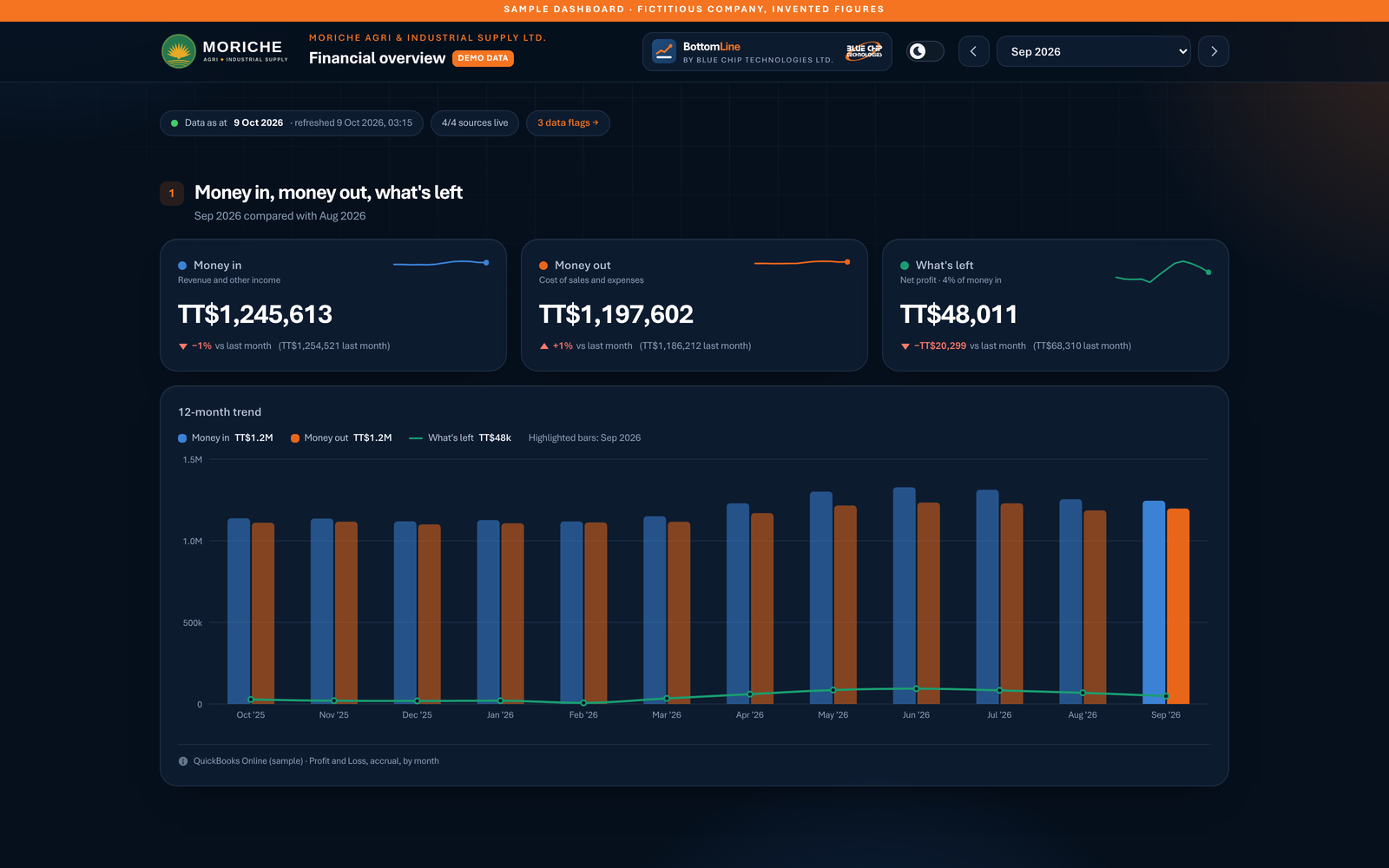The width and height of the screenshot is (1389, 868).
Task: Click the Jun '26 orange Money out bar
Action: pos(929,603)
